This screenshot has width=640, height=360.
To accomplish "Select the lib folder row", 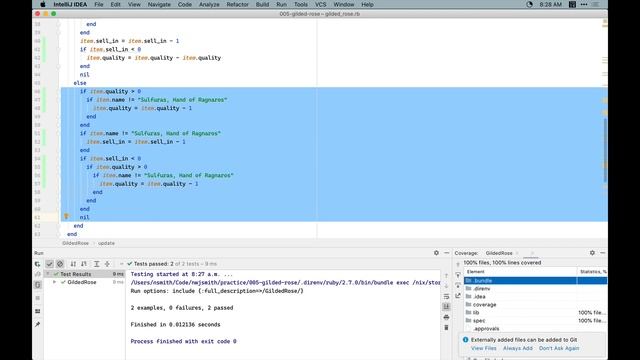I will (x=536, y=312).
